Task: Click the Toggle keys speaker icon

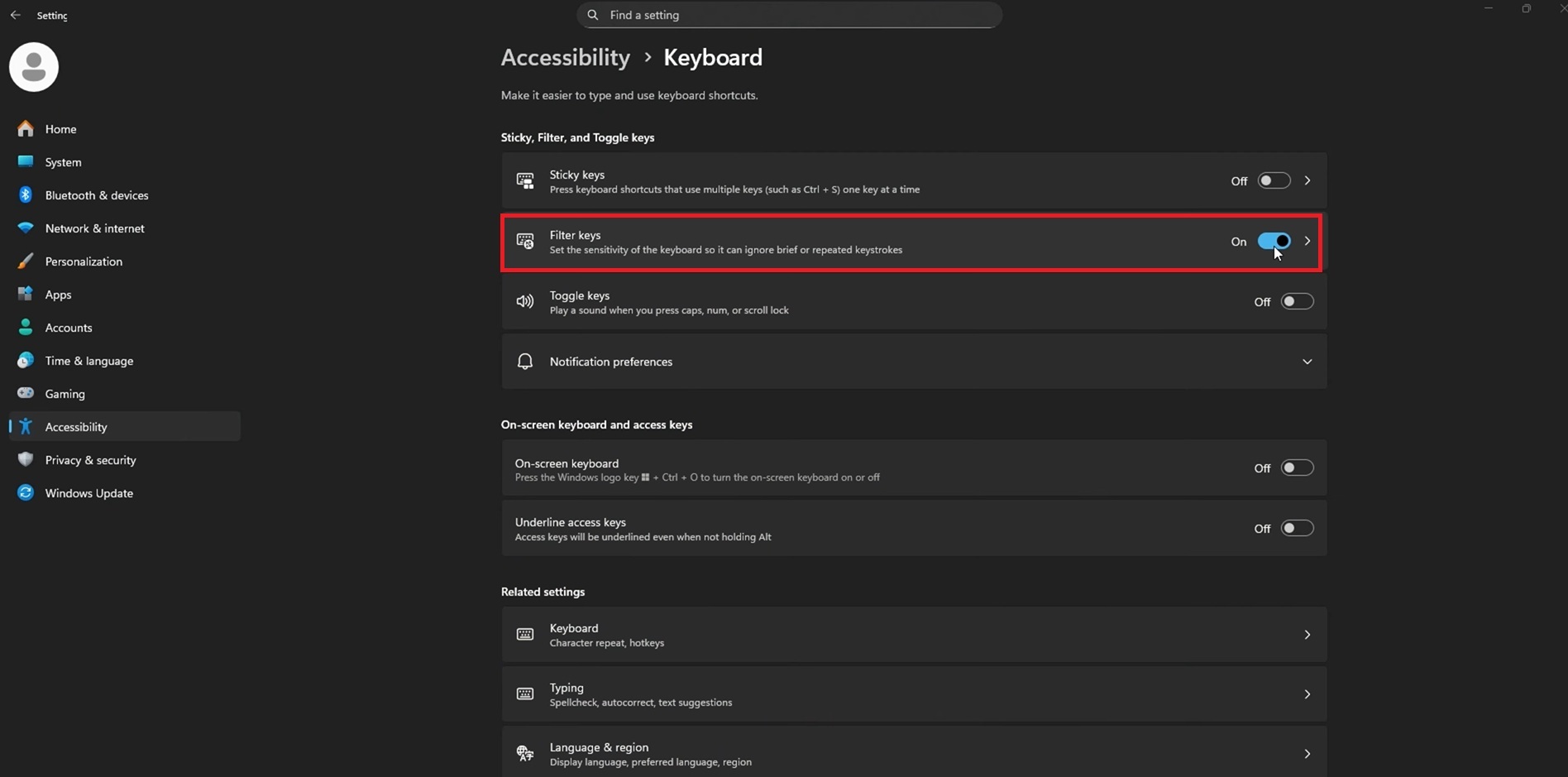Action: 525,301
